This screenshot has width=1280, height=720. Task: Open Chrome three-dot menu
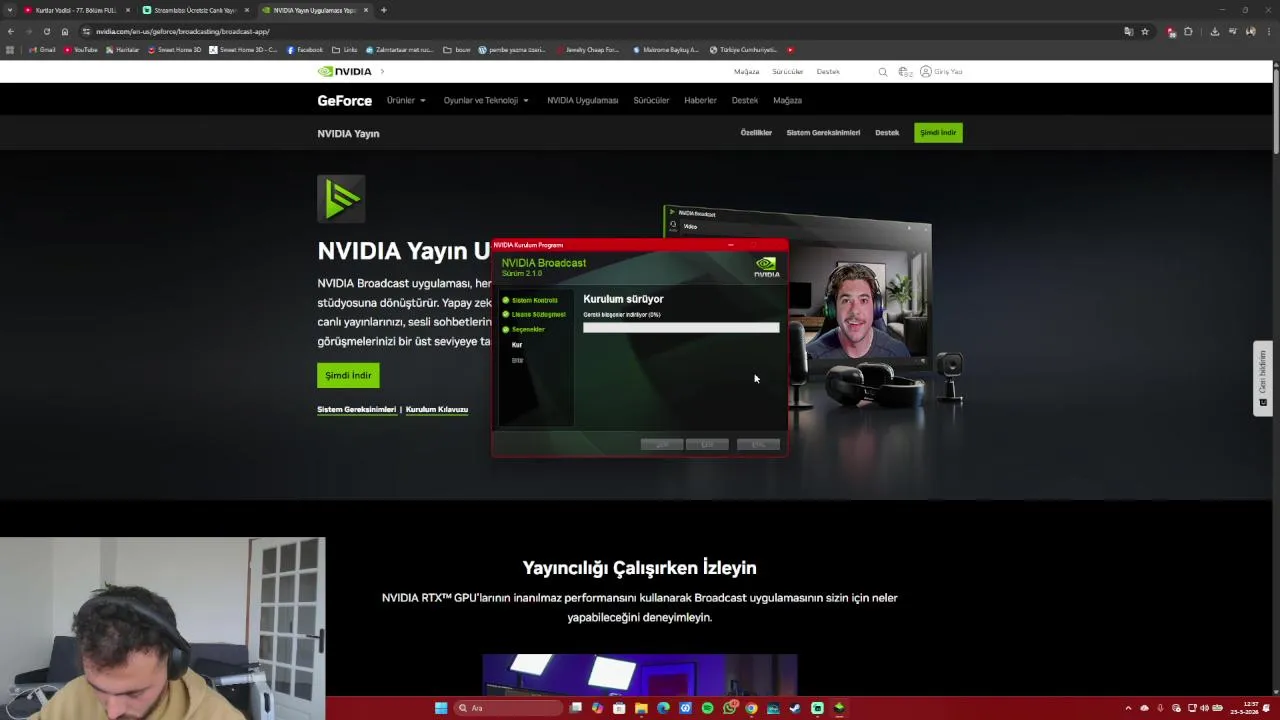point(1268,31)
